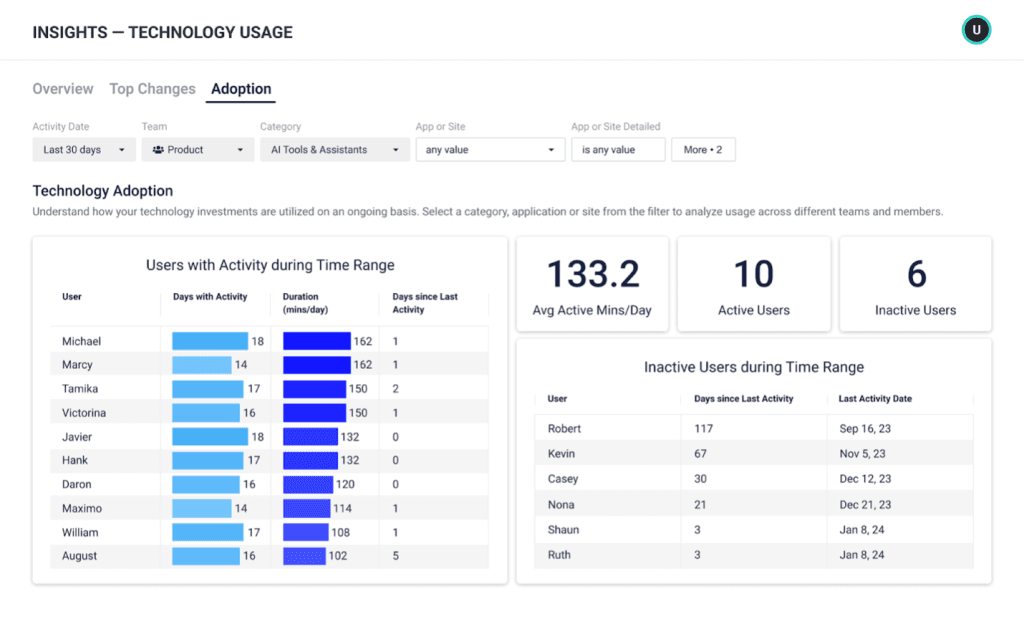This screenshot has width=1024, height=619.
Task: Click August's Duration bar
Action: (306, 556)
